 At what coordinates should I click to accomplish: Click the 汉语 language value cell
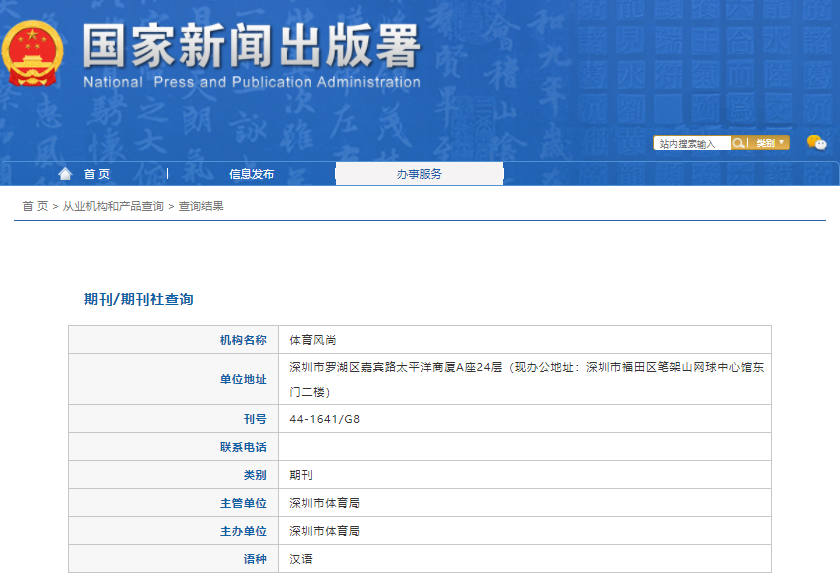click(301, 559)
